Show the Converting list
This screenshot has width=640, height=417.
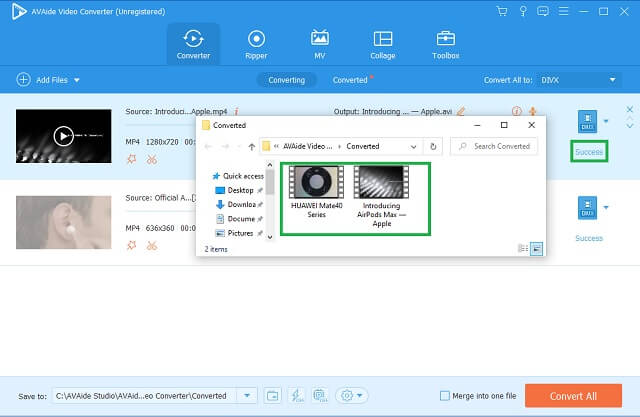pos(287,80)
